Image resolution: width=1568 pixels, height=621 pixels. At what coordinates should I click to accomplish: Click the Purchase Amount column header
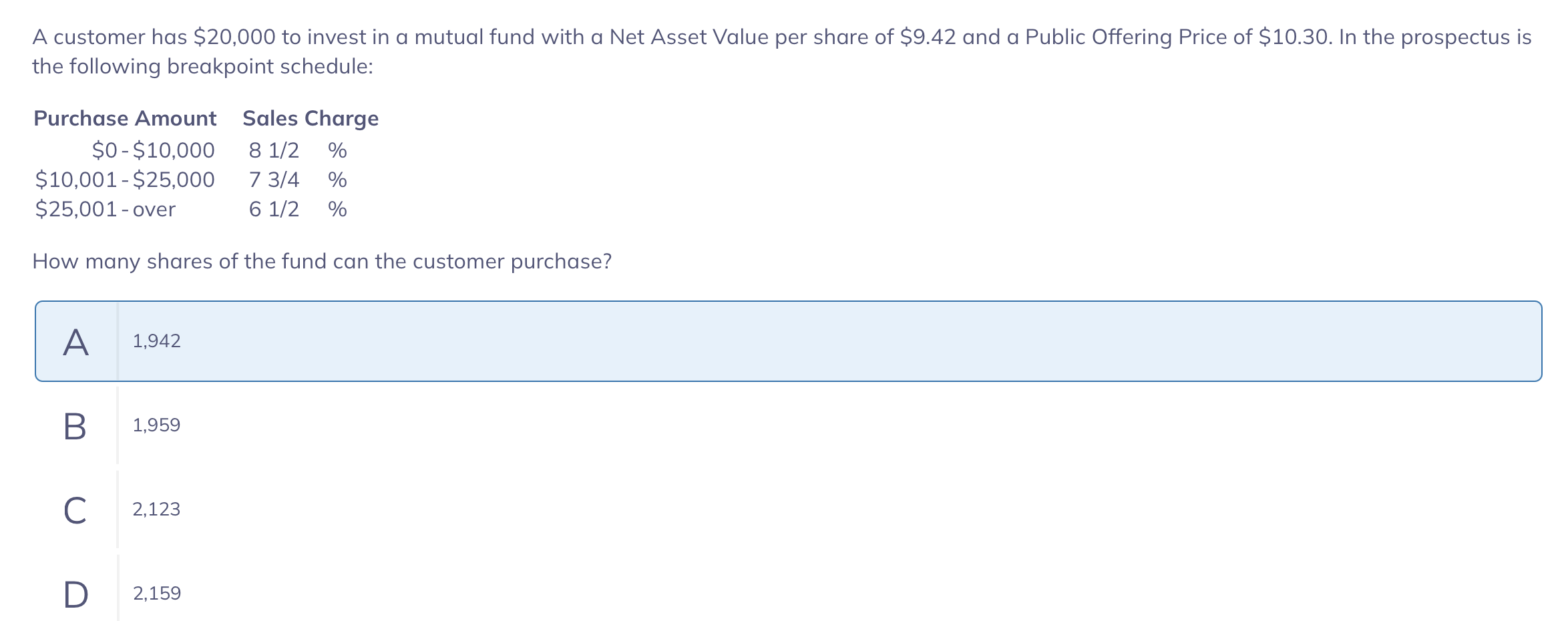(x=124, y=118)
